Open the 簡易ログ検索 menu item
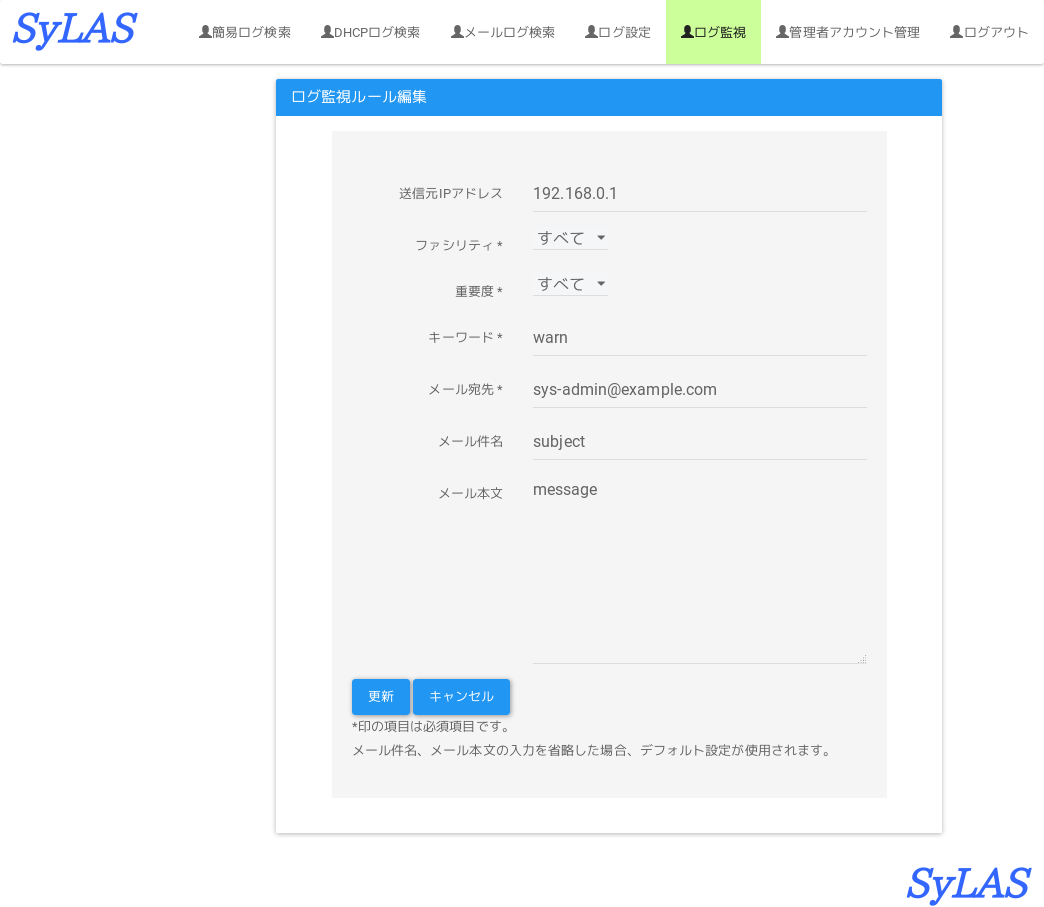The image size is (1044, 907). (x=245, y=32)
